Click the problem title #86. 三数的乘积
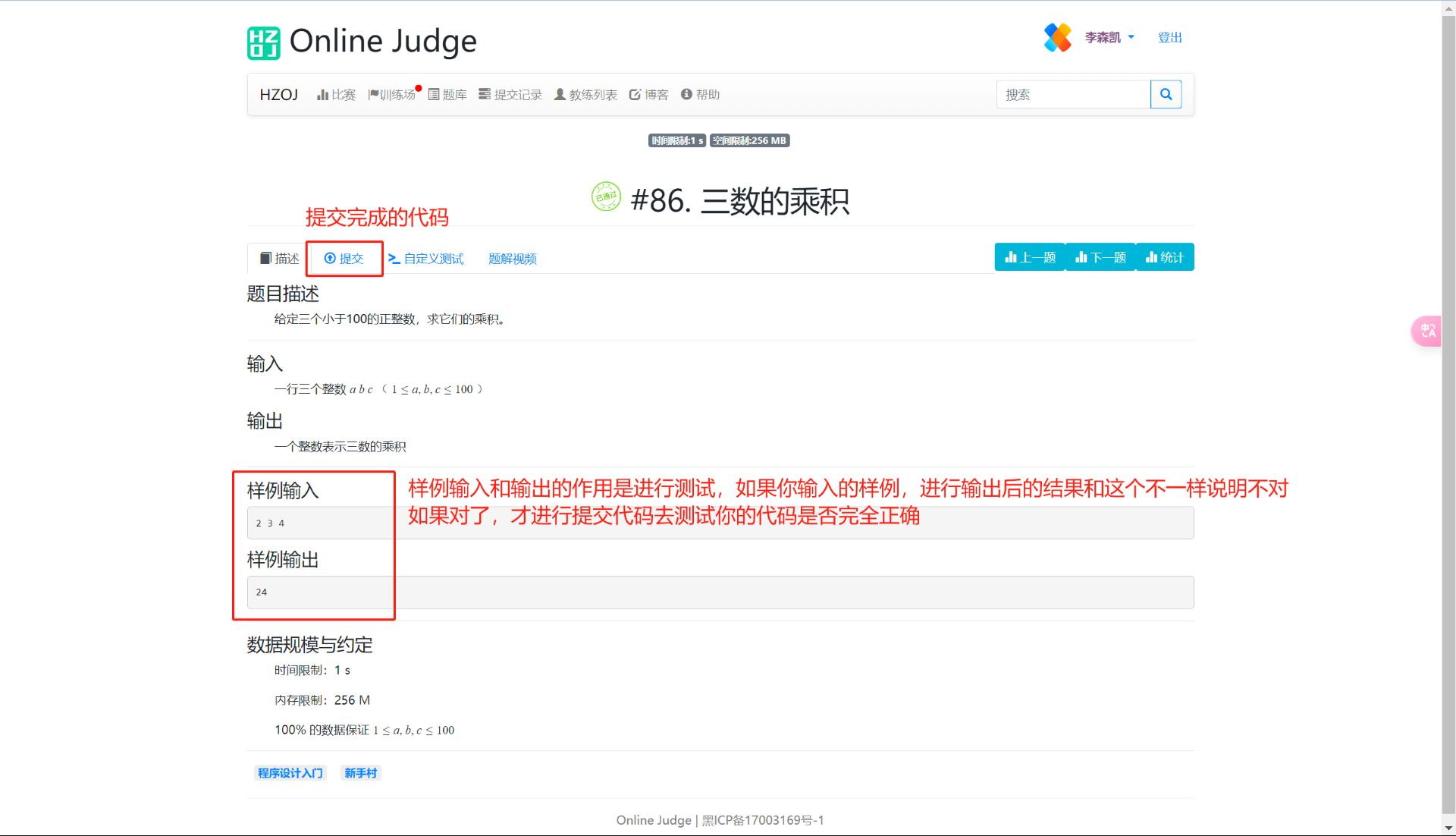Viewport: 1456px width, 836px height. click(x=740, y=201)
